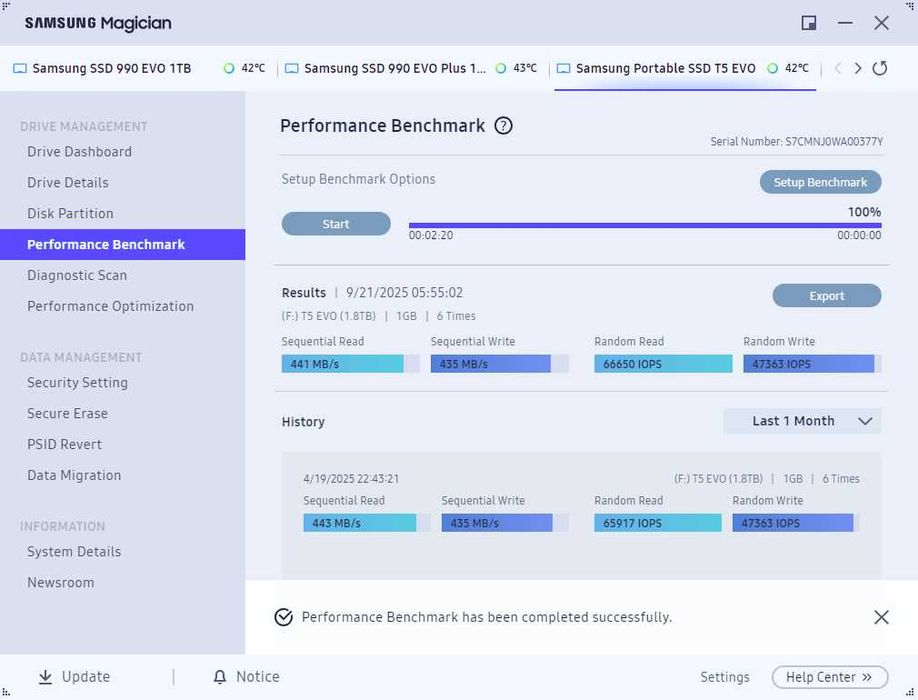The image size is (918, 700).
Task: Click the Setup Benchmark Options label
Action: (x=358, y=179)
